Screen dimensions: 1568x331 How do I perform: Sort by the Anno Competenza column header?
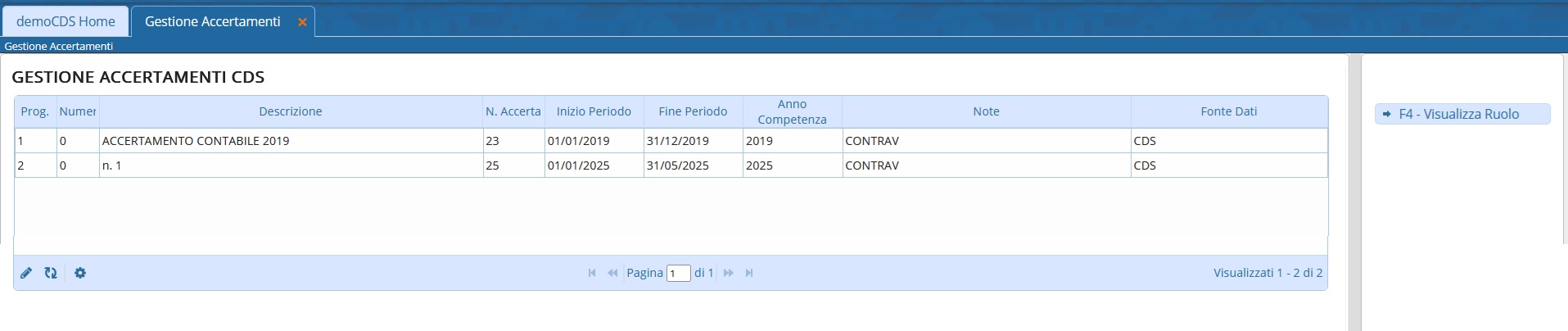pyautogui.click(x=792, y=111)
